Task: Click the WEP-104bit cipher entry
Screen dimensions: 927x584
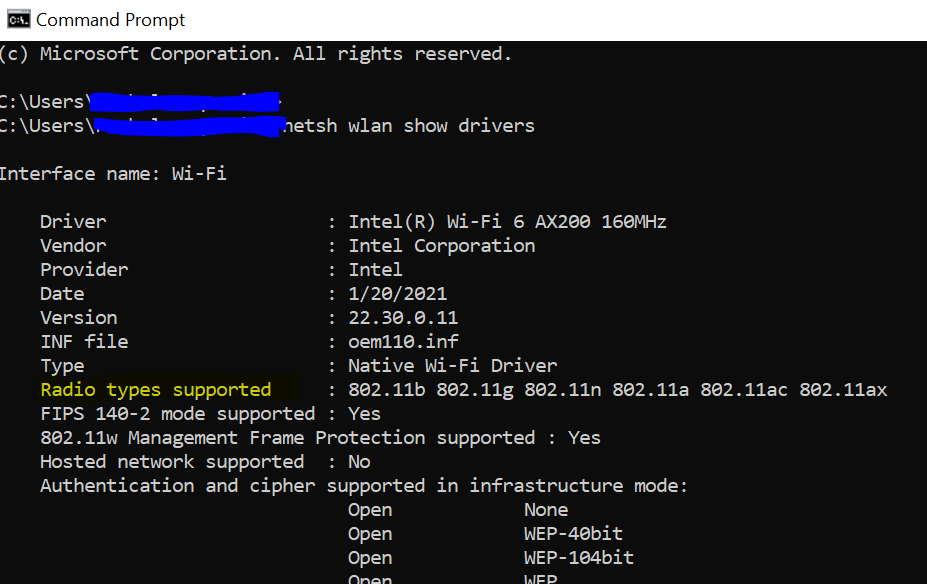Action: pyautogui.click(x=578, y=557)
